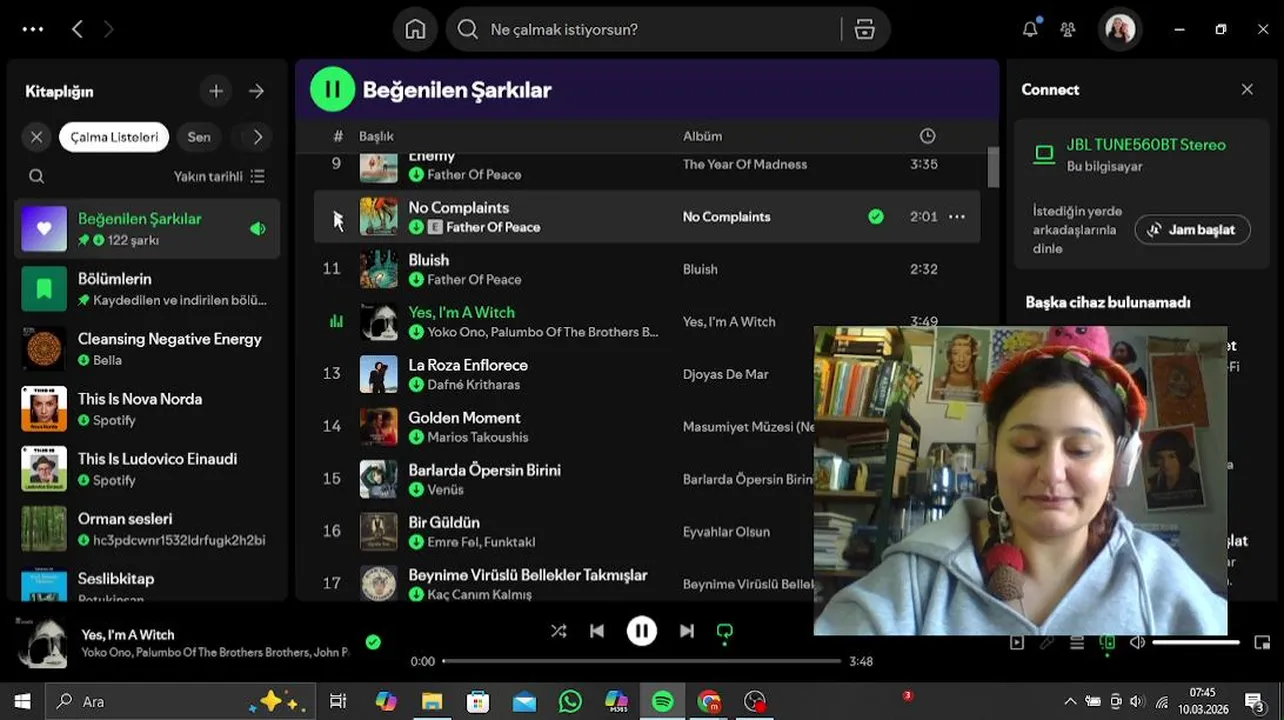The image size is (1284, 720).
Task: Open Beğenilen Şarkılar in the library
Action: (147, 229)
